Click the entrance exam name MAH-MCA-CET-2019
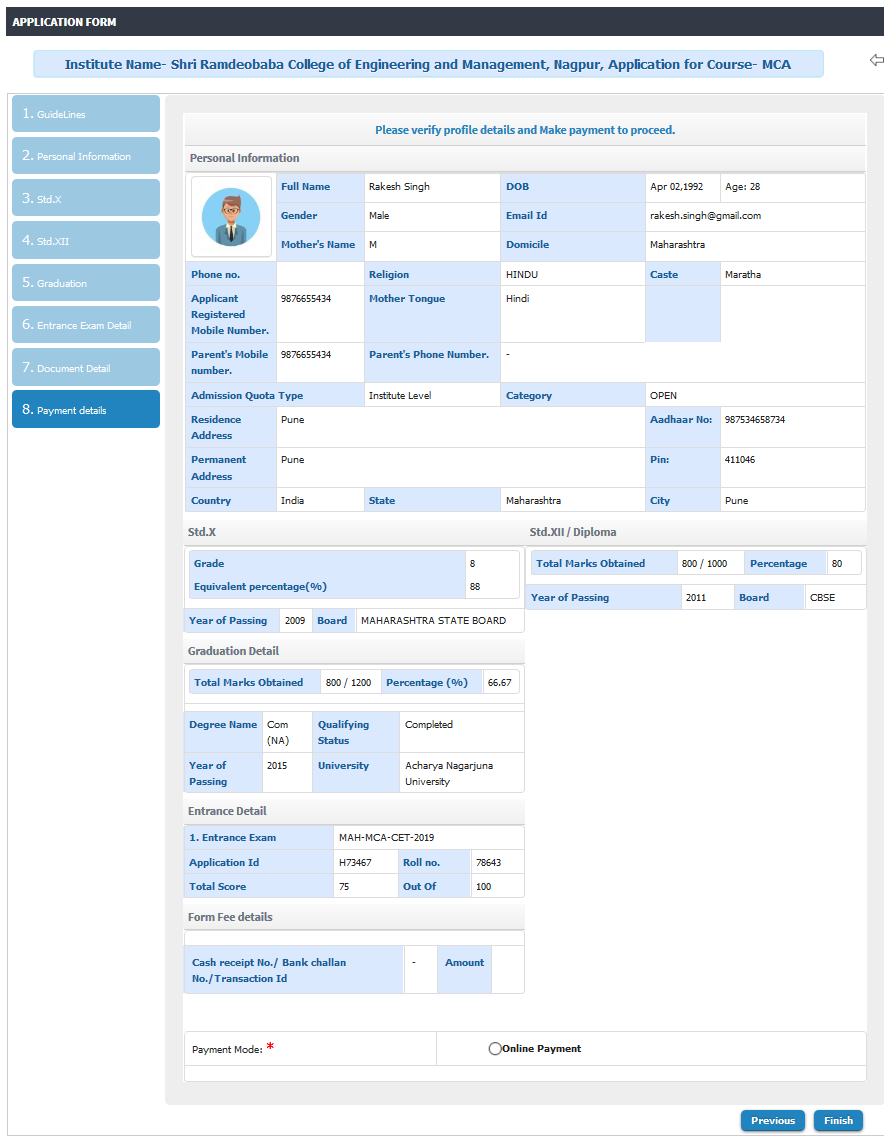892x1142 pixels. click(387, 838)
